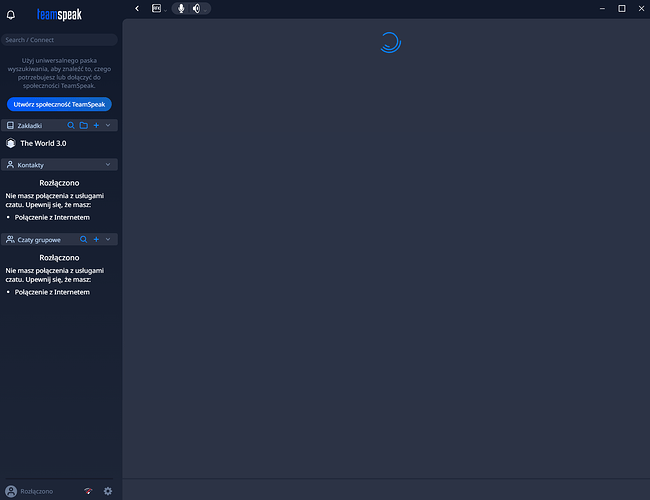
Task: Click the recording REC icon
Action: (156, 8)
